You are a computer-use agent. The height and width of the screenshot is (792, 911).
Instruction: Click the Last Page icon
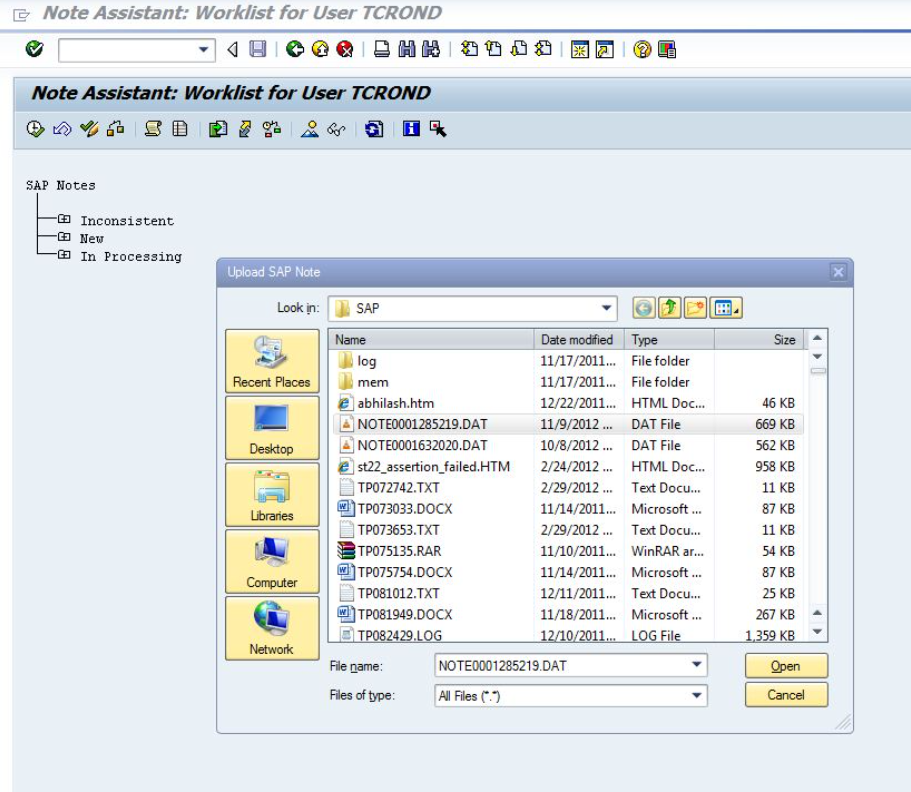click(543, 49)
